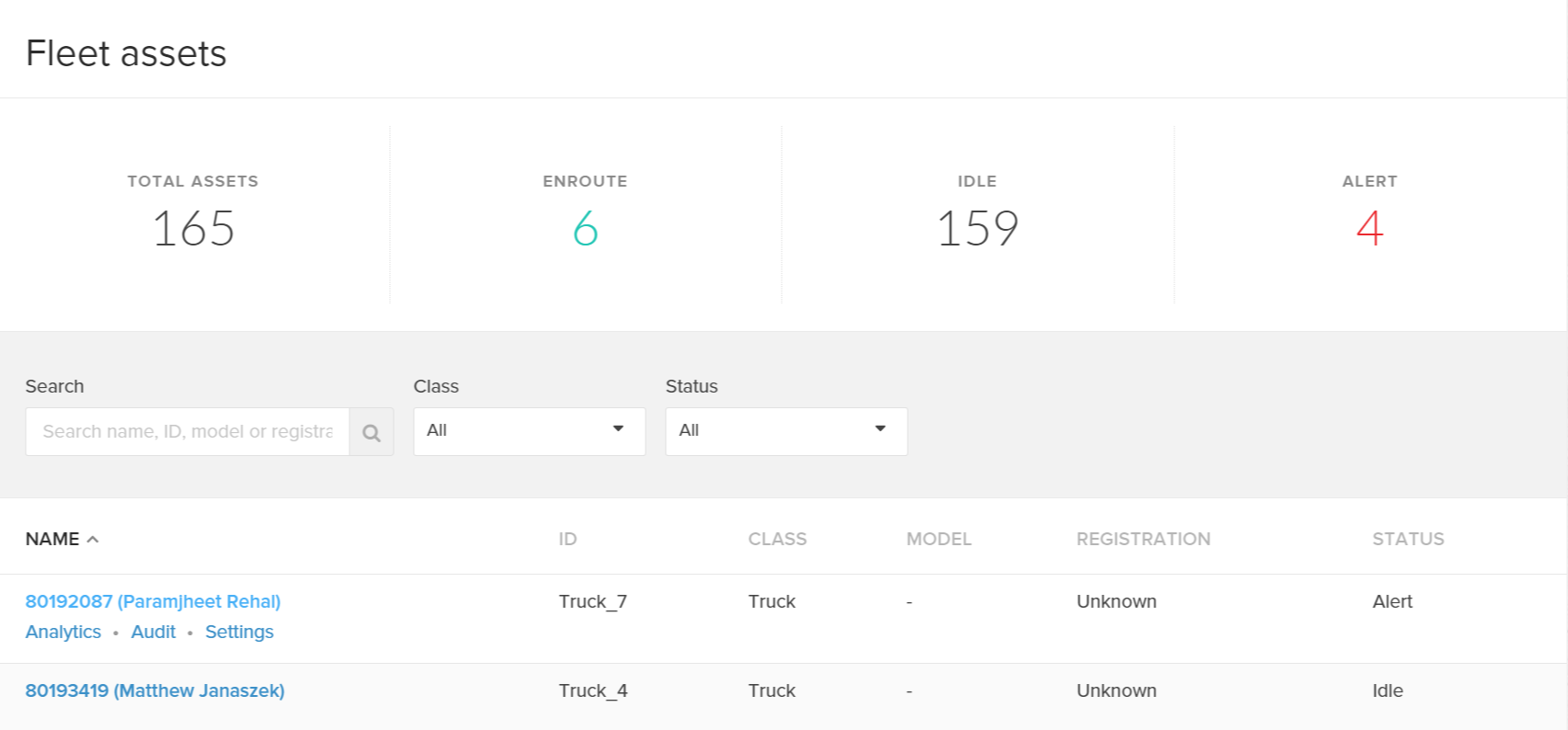This screenshot has width=1568, height=730.
Task: Sort table by MODEL column header
Action: (x=938, y=540)
